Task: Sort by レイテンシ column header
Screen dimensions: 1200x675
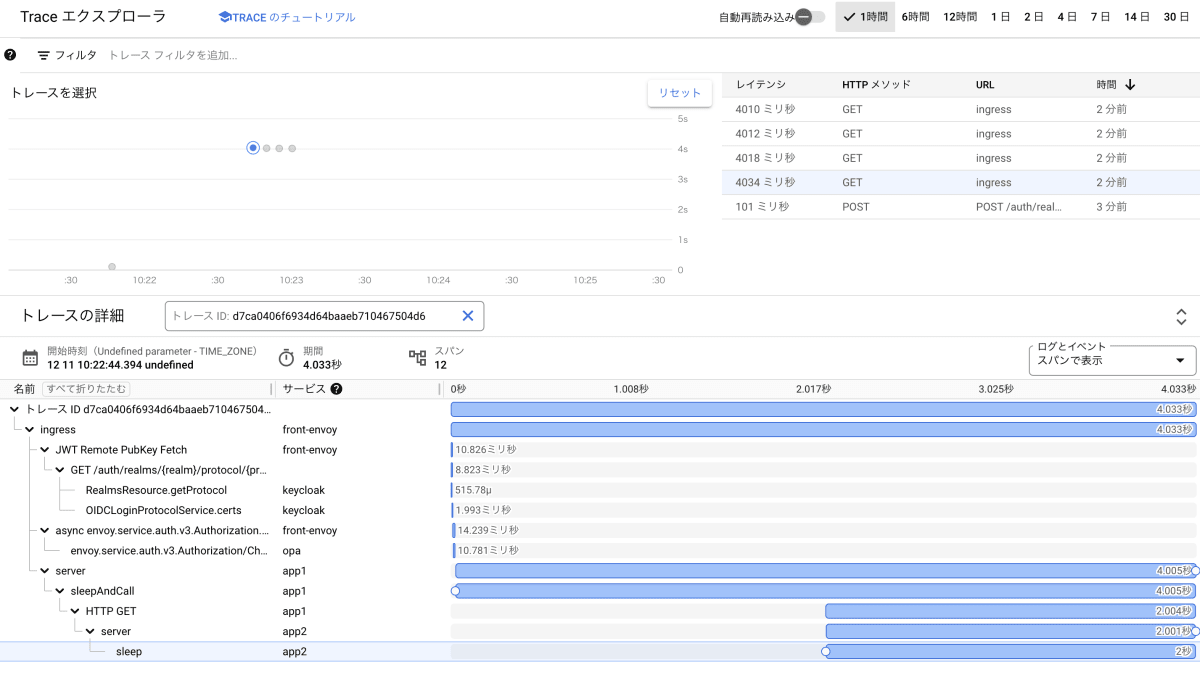Action: (760, 85)
